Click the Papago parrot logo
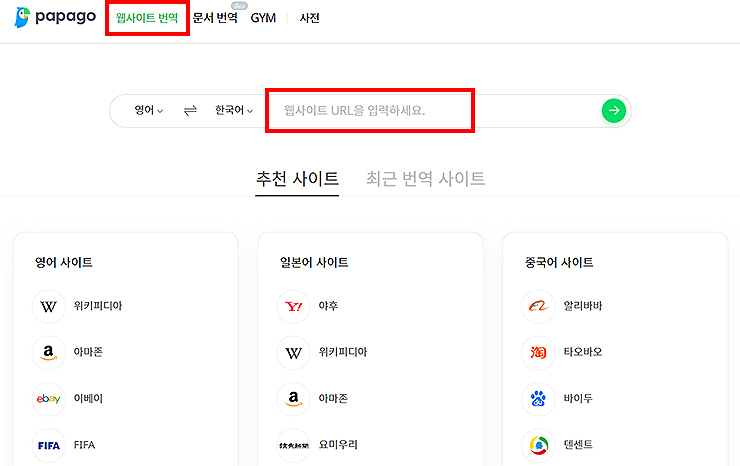 coord(22,17)
